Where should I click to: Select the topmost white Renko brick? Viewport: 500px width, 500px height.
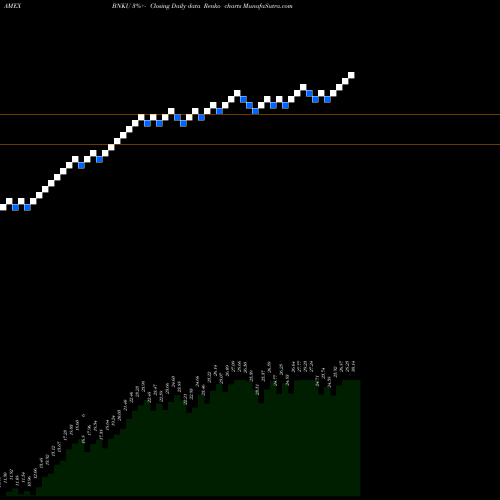point(351,75)
